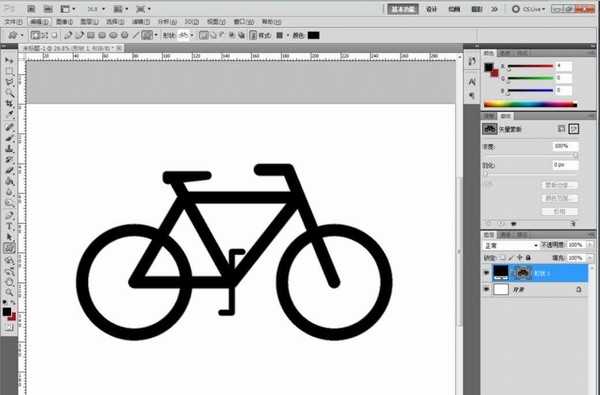Open the File menu
The width and height of the screenshot is (600, 395).
point(14,22)
